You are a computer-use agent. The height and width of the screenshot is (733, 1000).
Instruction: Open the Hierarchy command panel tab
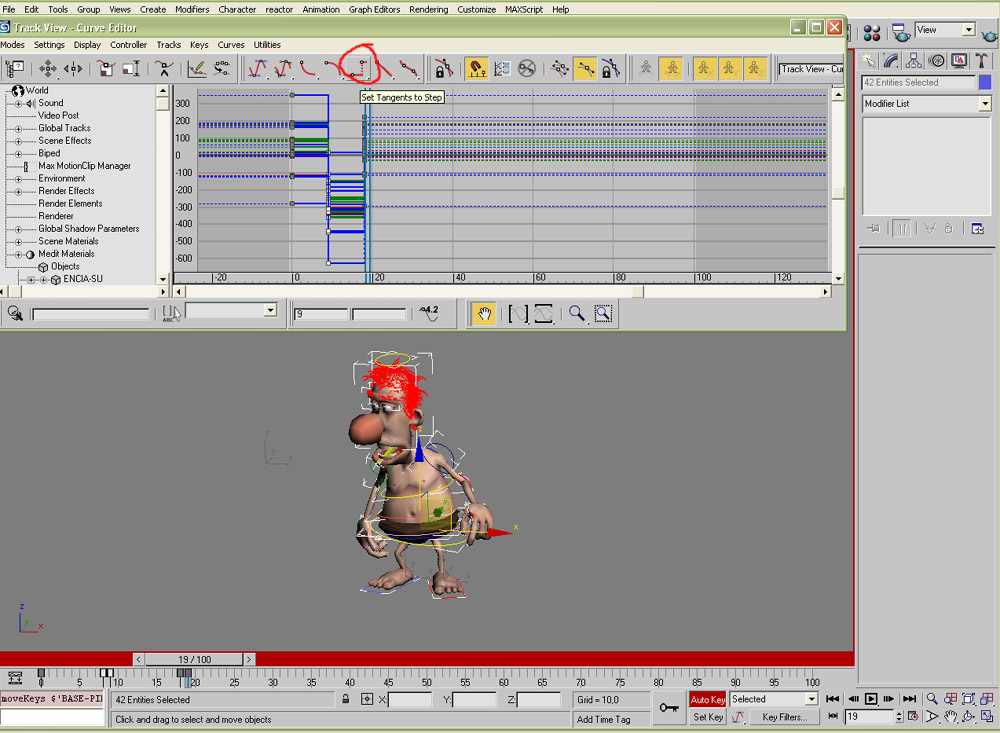point(913,61)
